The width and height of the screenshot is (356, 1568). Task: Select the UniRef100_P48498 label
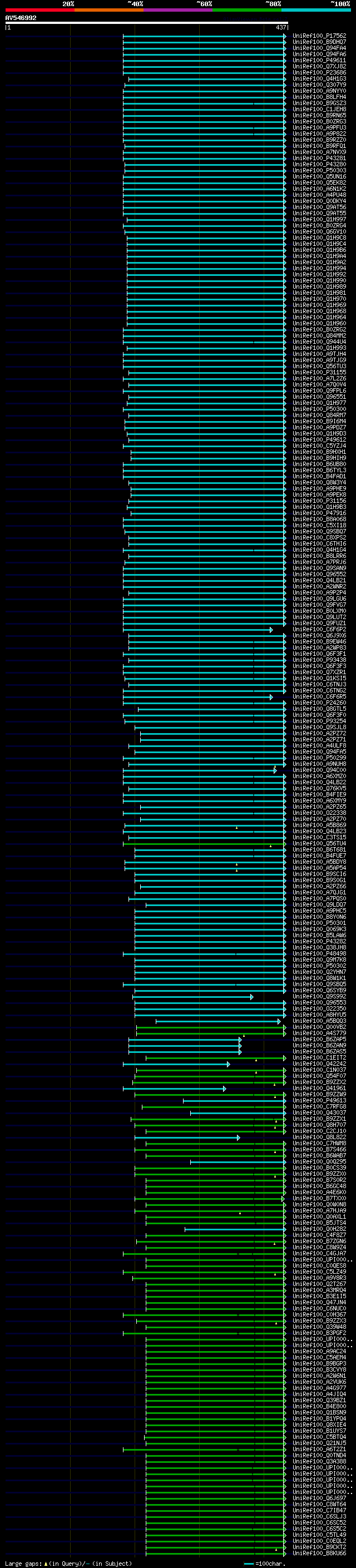[x=319, y=954]
